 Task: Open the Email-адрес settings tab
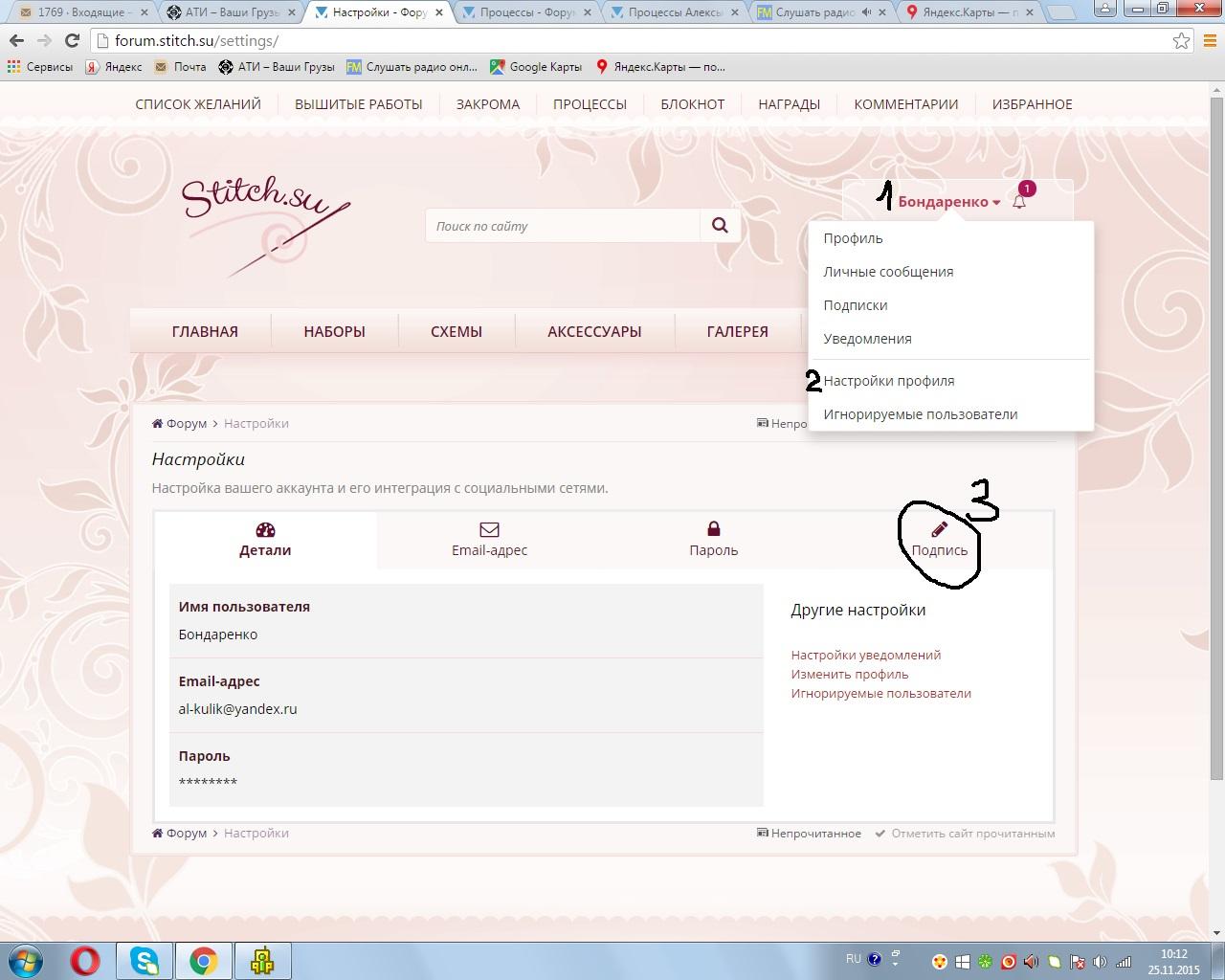489,541
